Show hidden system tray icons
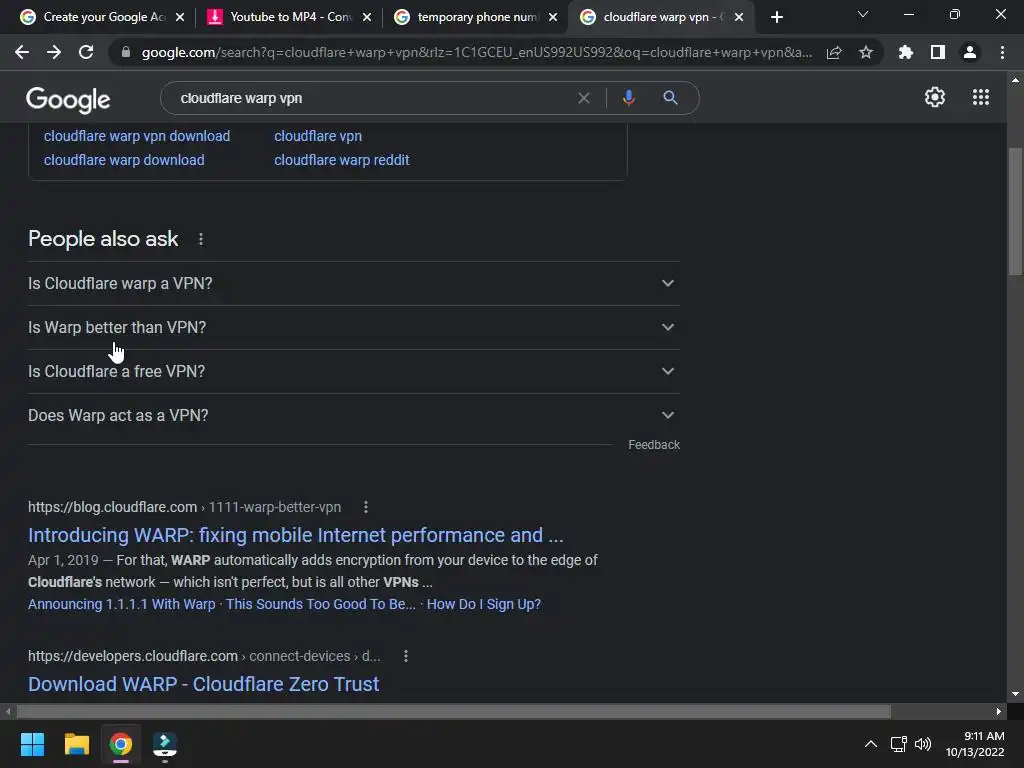The width and height of the screenshot is (1024, 768). pos(871,744)
